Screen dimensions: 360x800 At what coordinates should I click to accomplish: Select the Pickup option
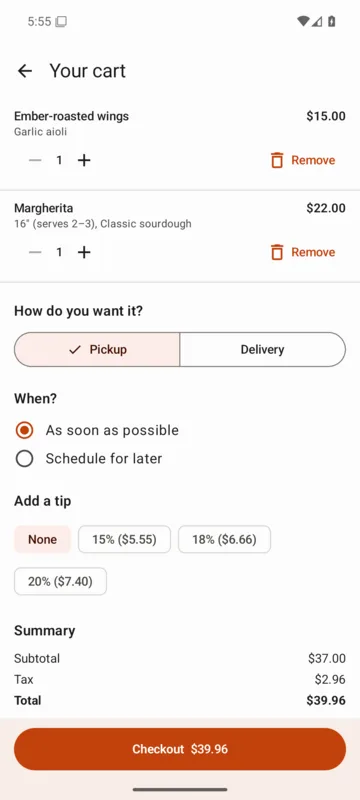(x=97, y=349)
